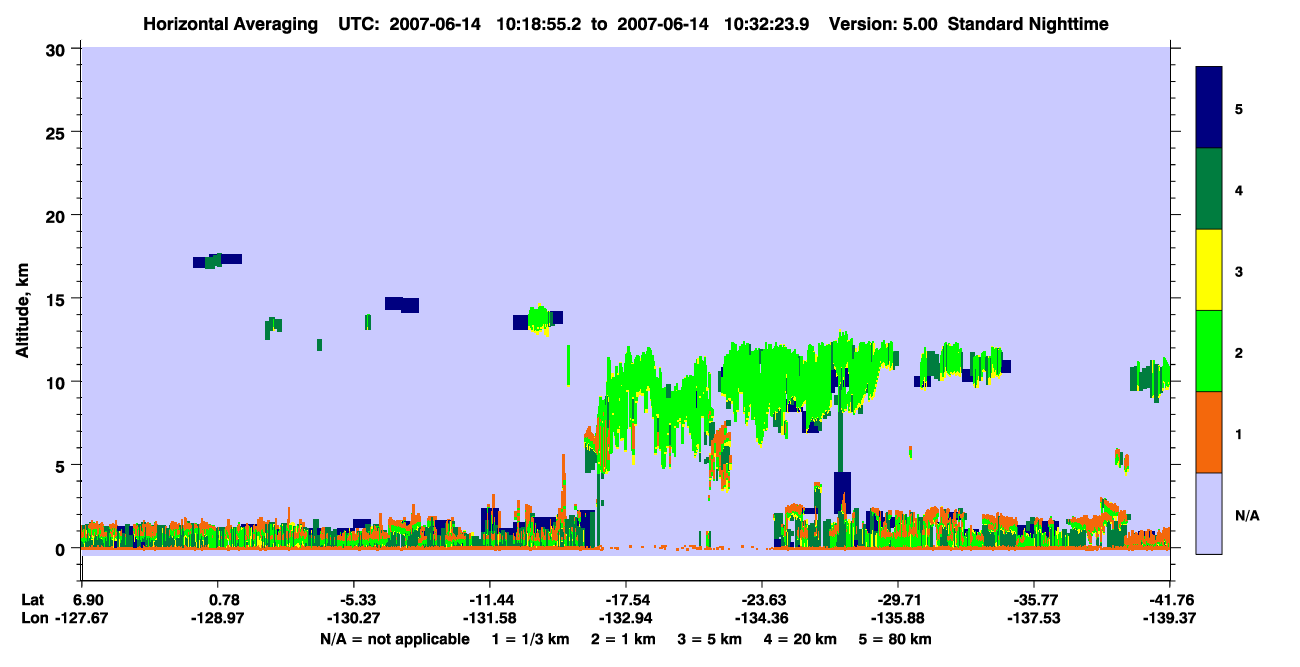Viewport: 1300px width, 667px height.
Task: Click the lavender N/A colorbar segment
Action: [1209, 513]
